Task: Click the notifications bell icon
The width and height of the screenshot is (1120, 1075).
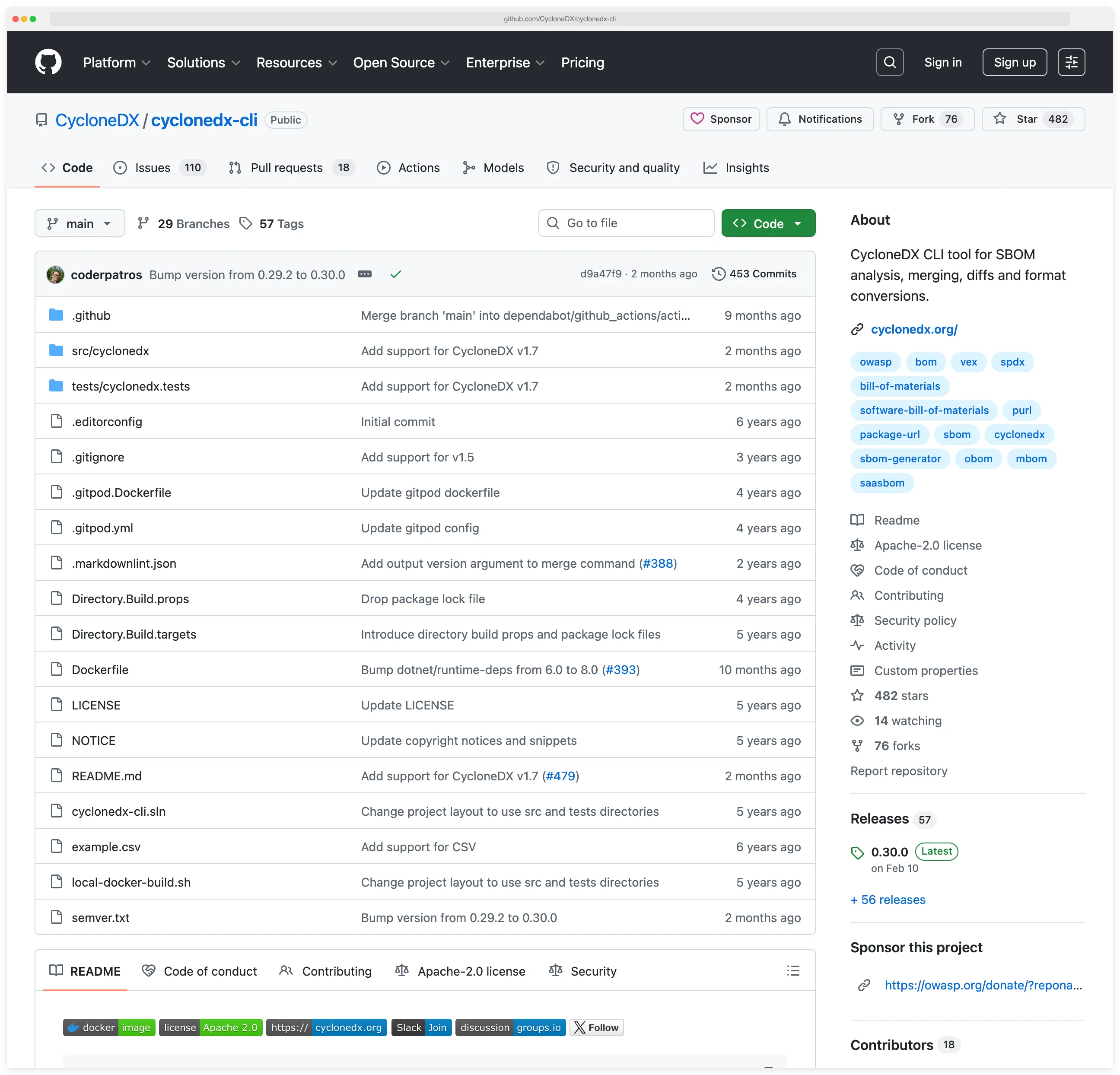Action: pyautogui.click(x=785, y=119)
